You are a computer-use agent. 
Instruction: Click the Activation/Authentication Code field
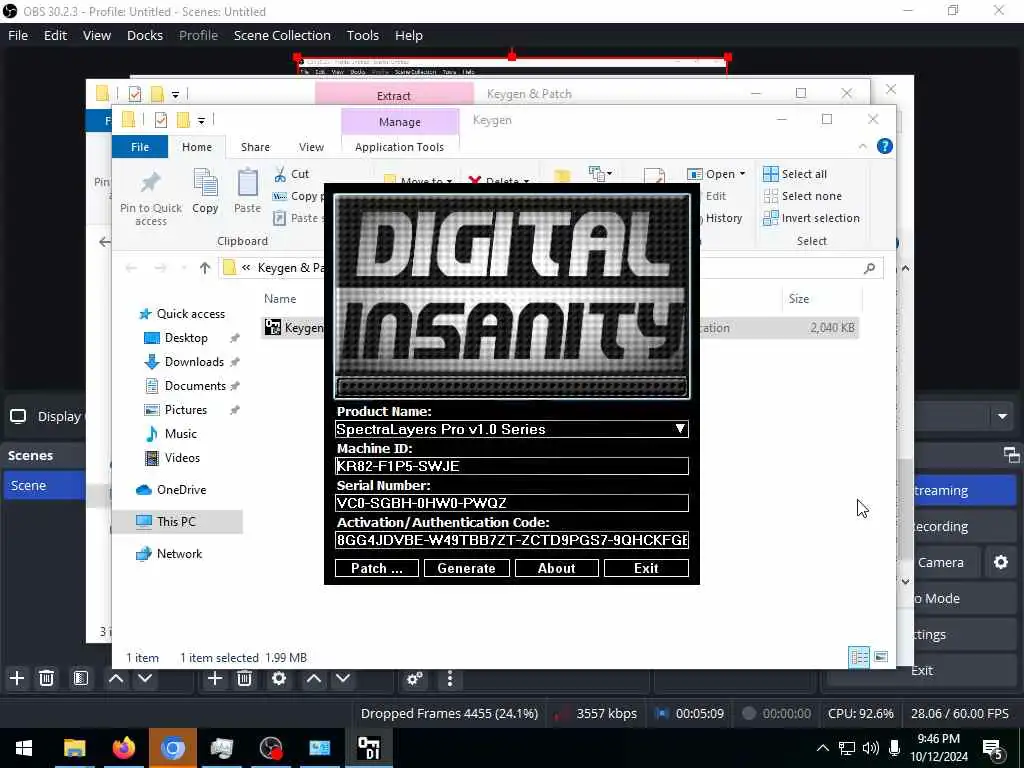click(512, 540)
